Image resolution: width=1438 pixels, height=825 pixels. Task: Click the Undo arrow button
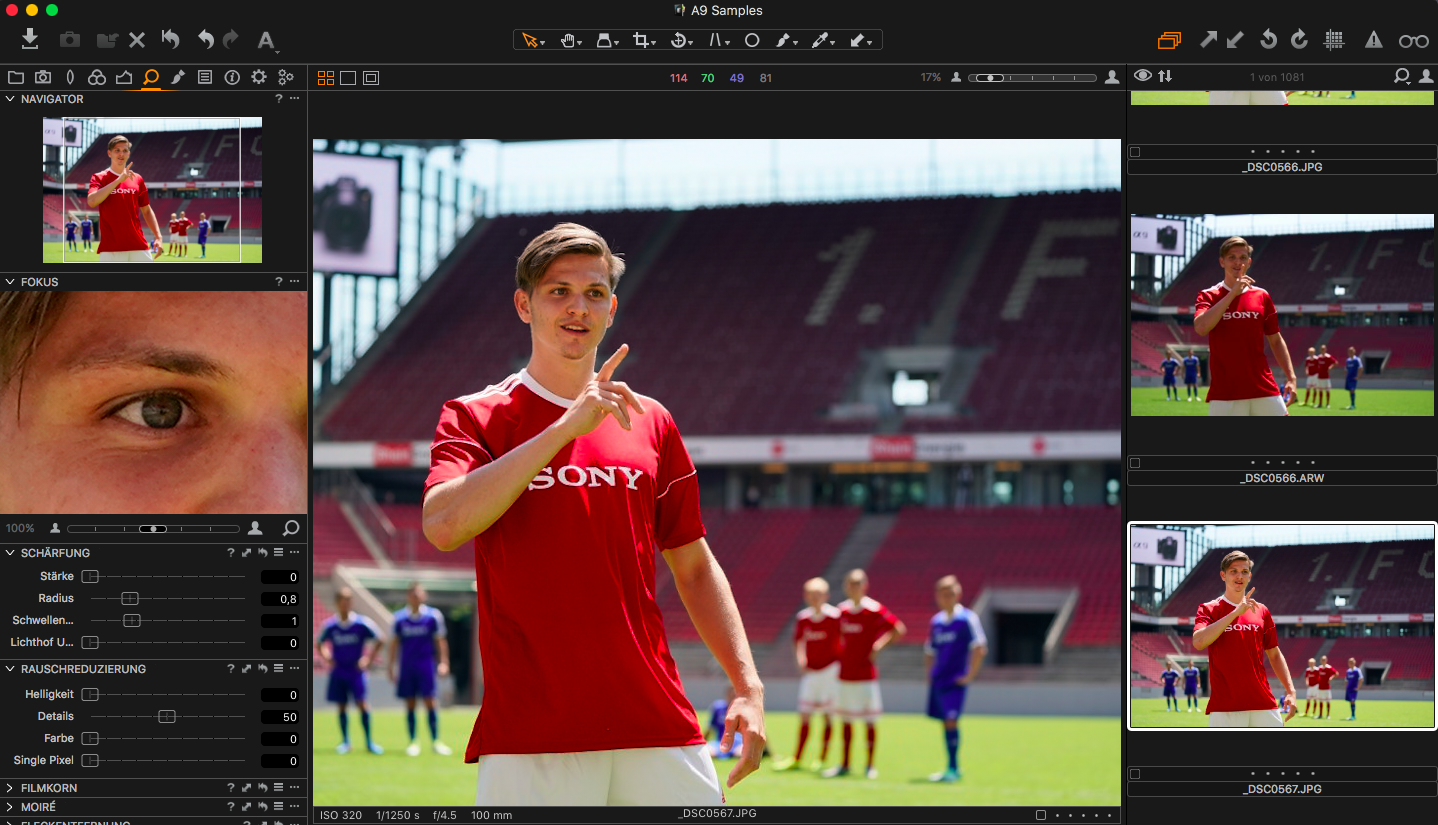point(206,39)
